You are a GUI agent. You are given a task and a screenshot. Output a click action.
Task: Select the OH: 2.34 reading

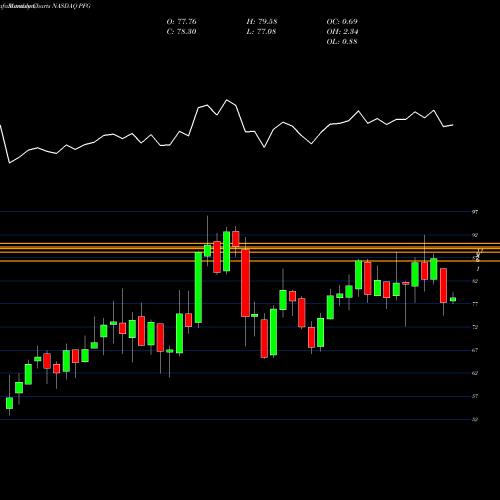click(x=342, y=32)
